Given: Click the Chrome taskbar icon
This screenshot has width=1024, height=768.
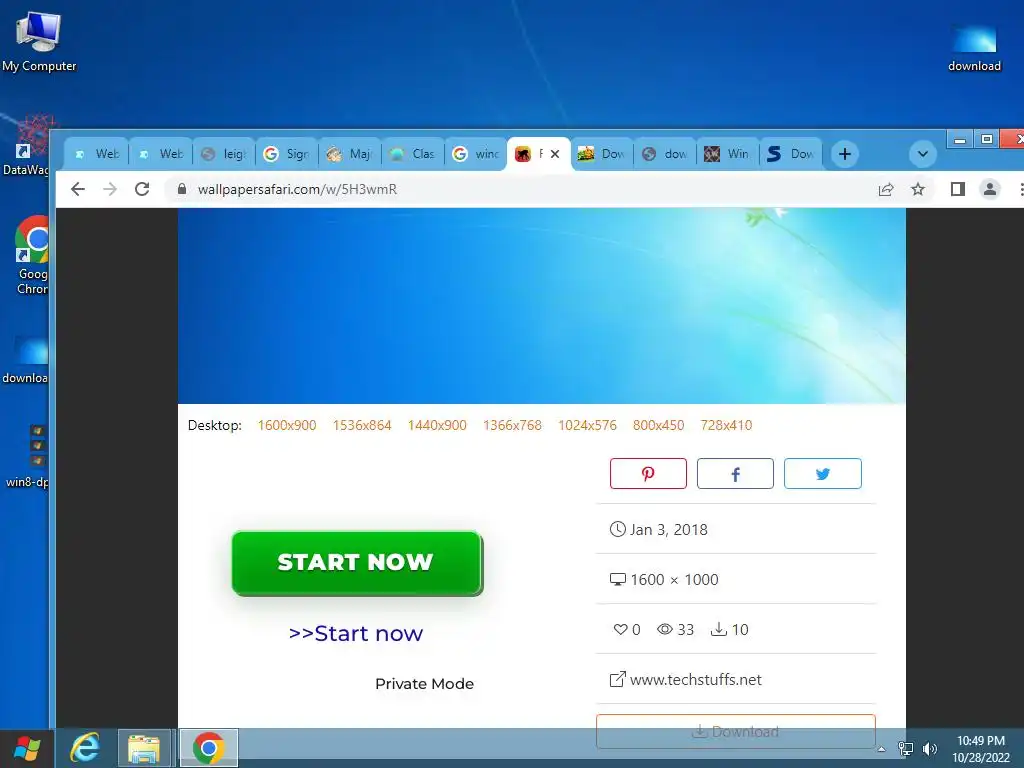Looking at the screenshot, I should pos(209,748).
